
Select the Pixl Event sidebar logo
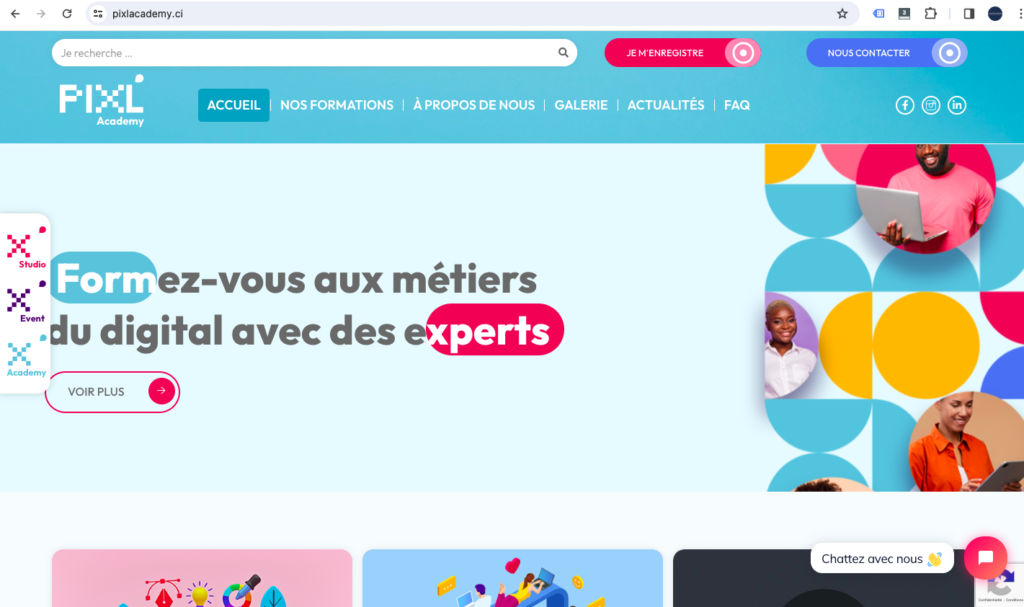26,302
